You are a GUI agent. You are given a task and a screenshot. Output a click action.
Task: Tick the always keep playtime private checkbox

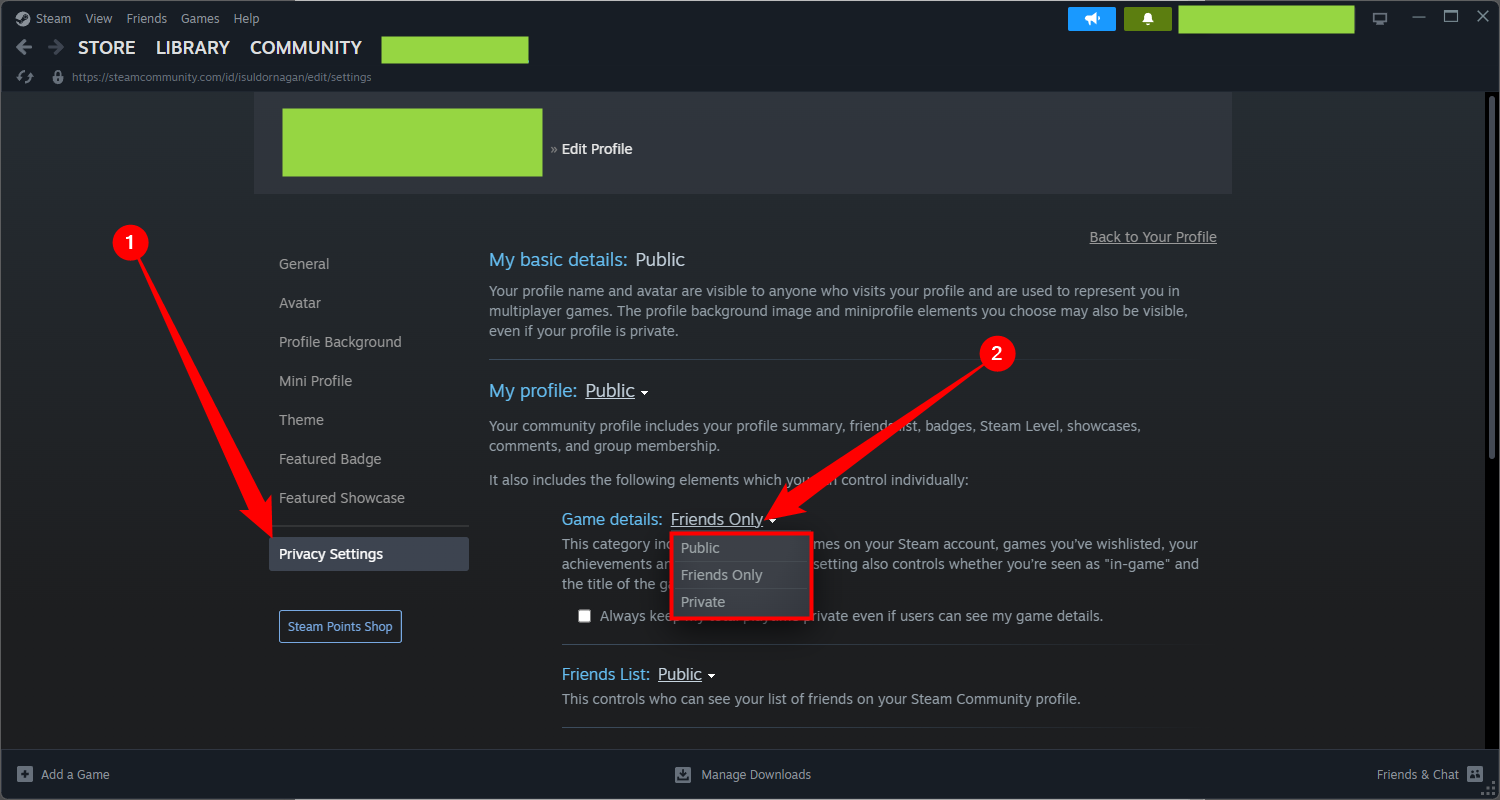(x=585, y=616)
